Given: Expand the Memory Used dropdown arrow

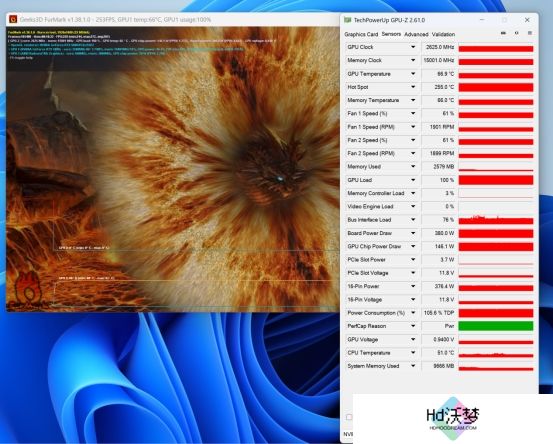Looking at the screenshot, I should coord(413,166).
